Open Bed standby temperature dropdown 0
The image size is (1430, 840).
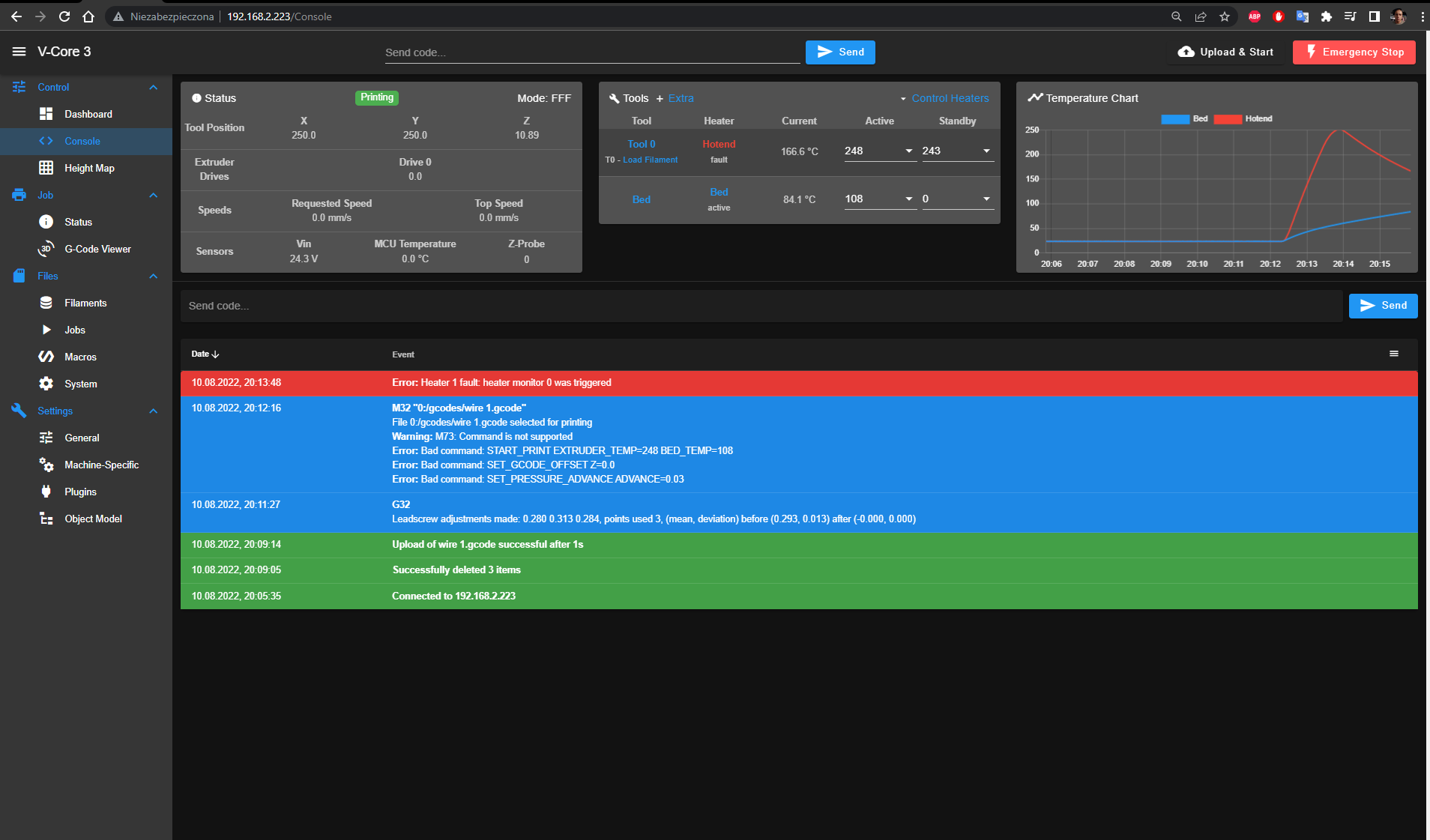pos(958,199)
